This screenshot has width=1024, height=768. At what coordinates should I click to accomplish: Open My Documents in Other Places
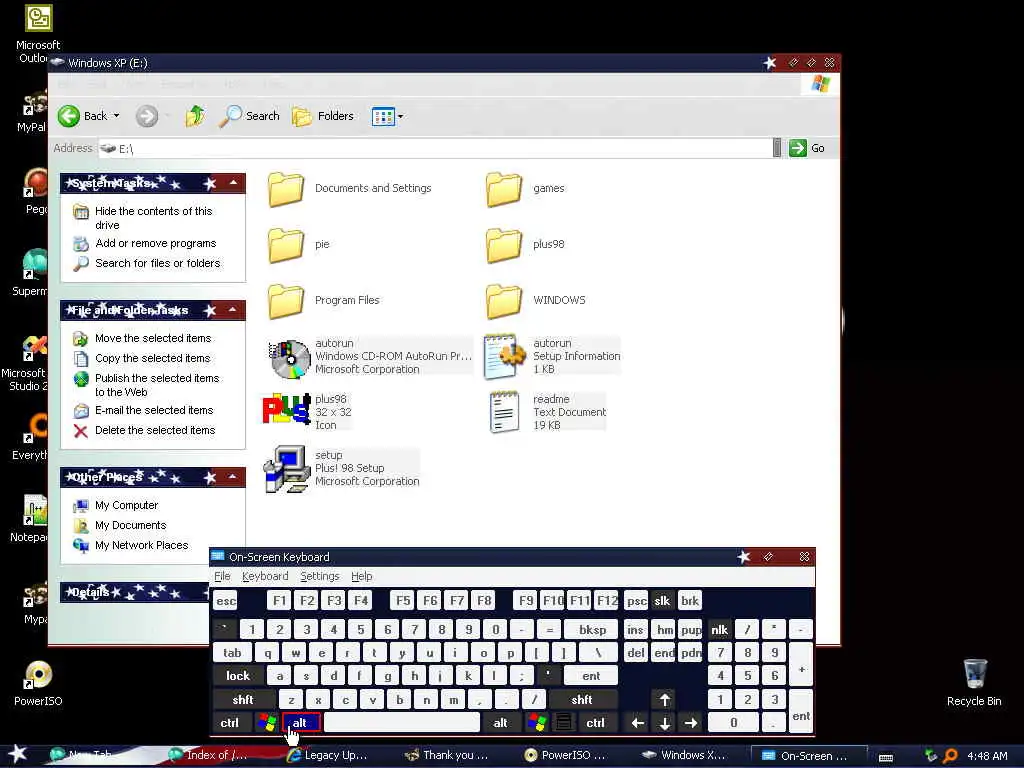tap(130, 525)
